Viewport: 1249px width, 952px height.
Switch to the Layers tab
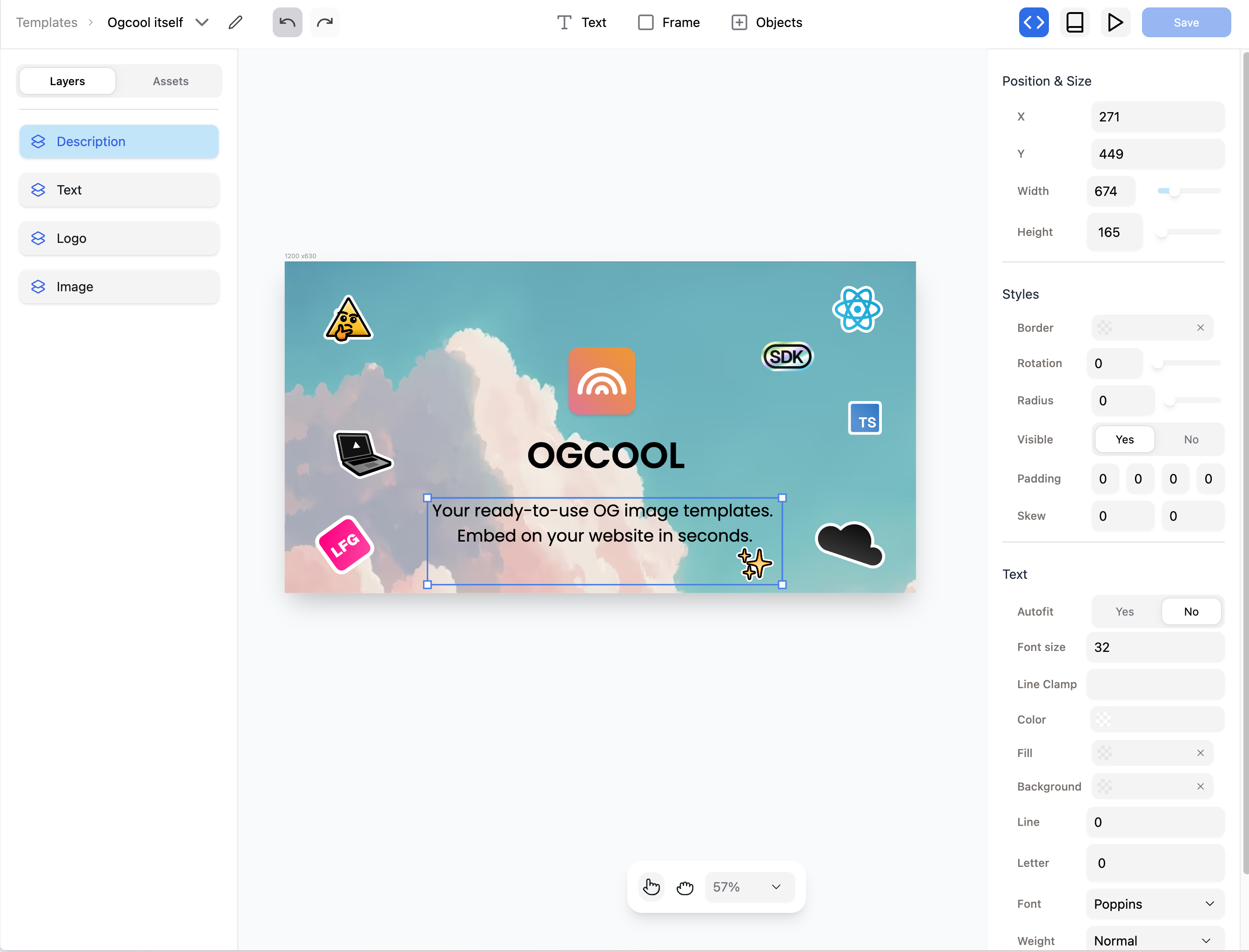[67, 81]
